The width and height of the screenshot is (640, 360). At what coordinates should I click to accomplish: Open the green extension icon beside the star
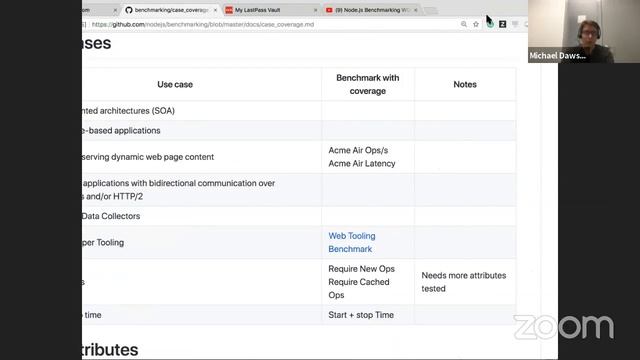tap(490, 24)
